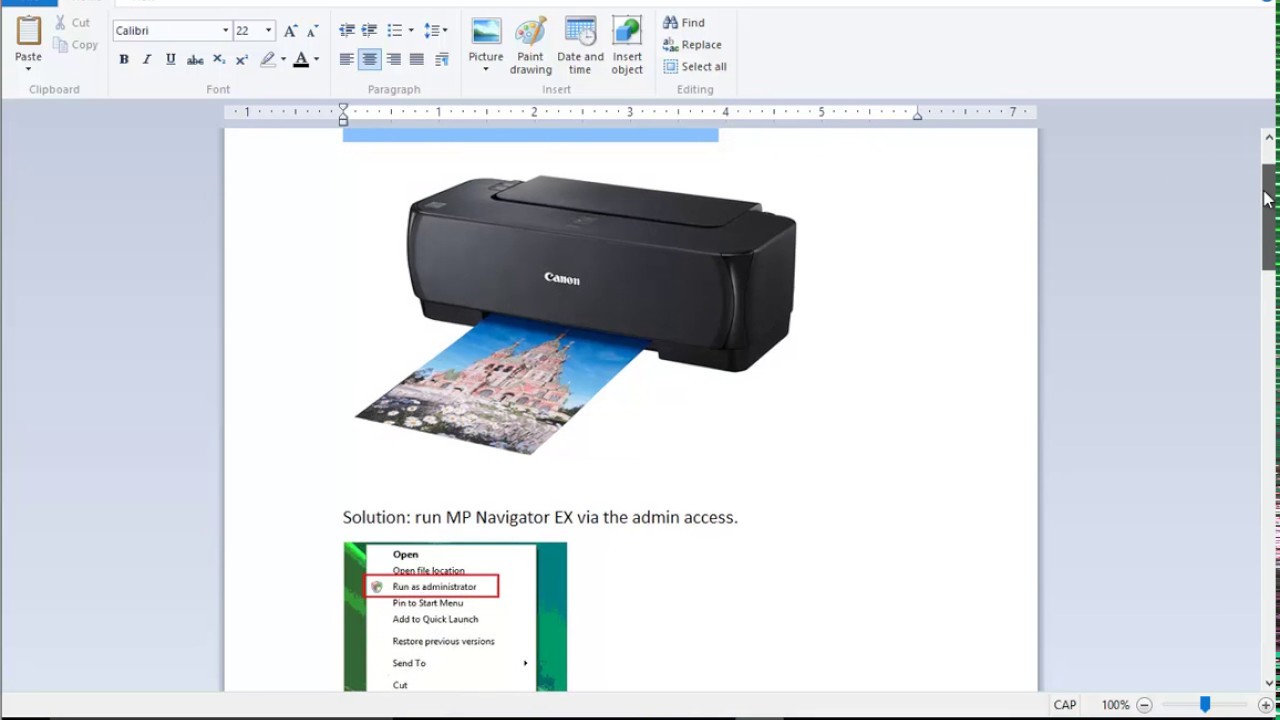
Task: Apply the text highlight color
Action: pyautogui.click(x=267, y=60)
